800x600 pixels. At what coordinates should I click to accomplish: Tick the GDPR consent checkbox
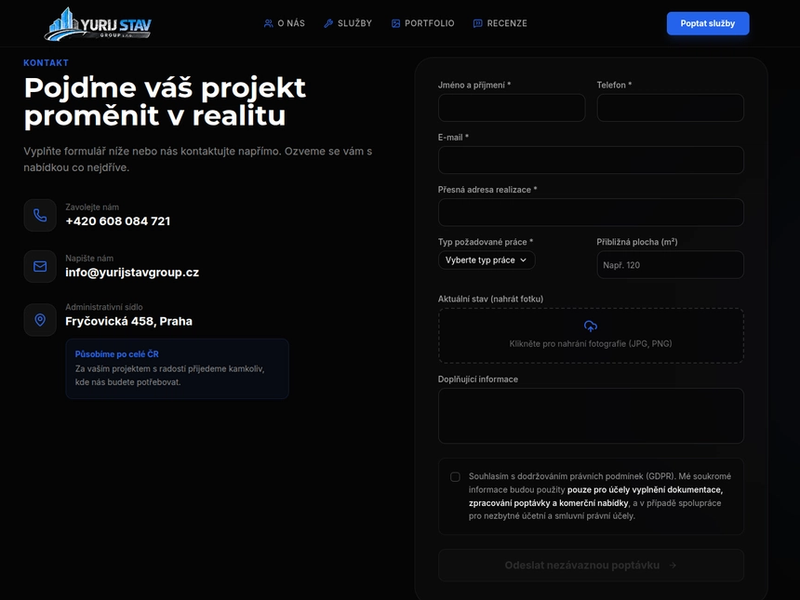point(455,477)
